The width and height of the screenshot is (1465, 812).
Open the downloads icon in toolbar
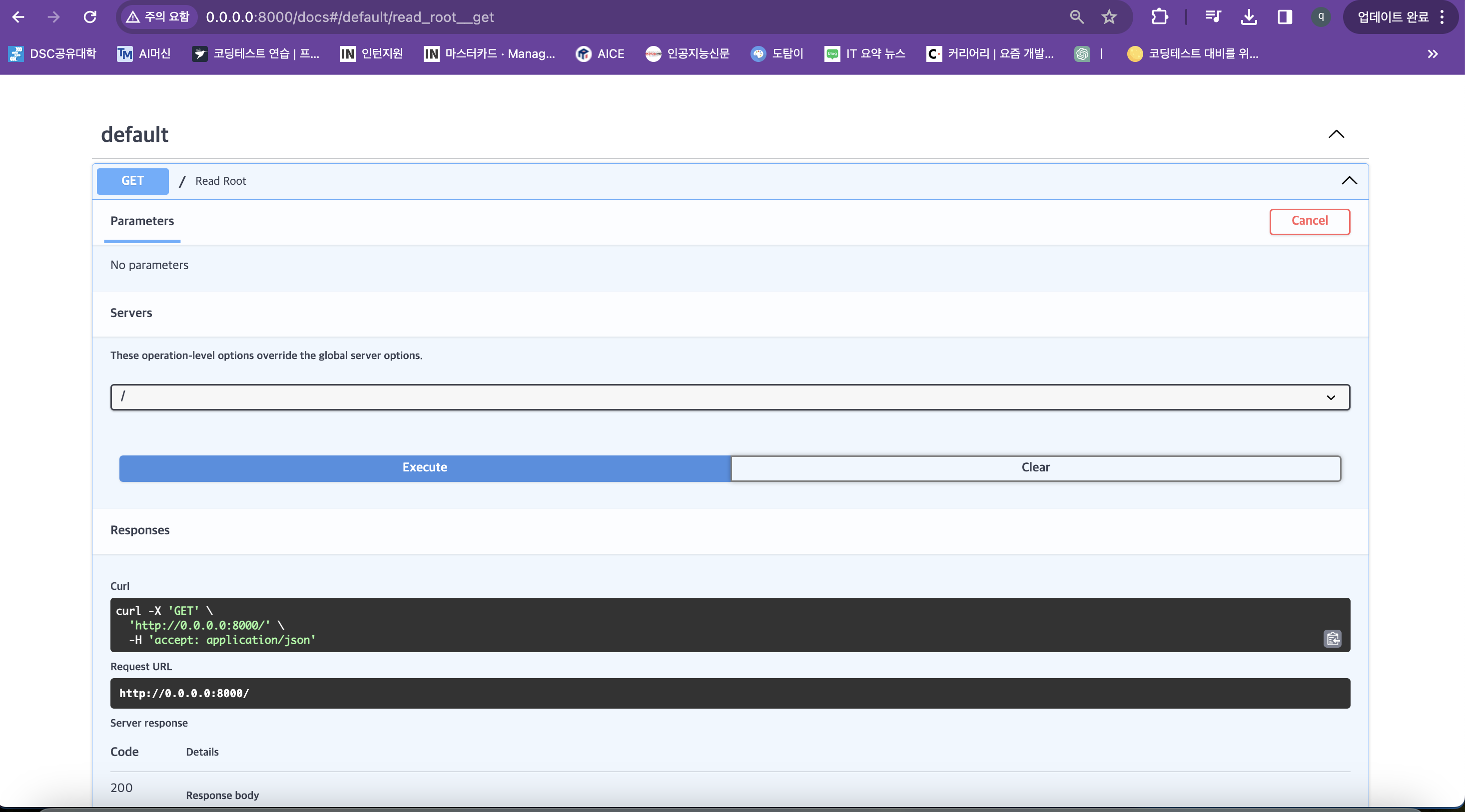point(1248,17)
